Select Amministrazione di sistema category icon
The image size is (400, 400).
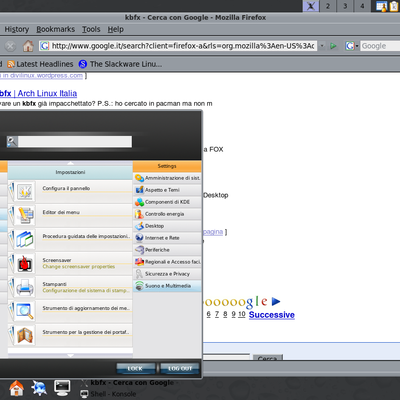tap(139, 178)
